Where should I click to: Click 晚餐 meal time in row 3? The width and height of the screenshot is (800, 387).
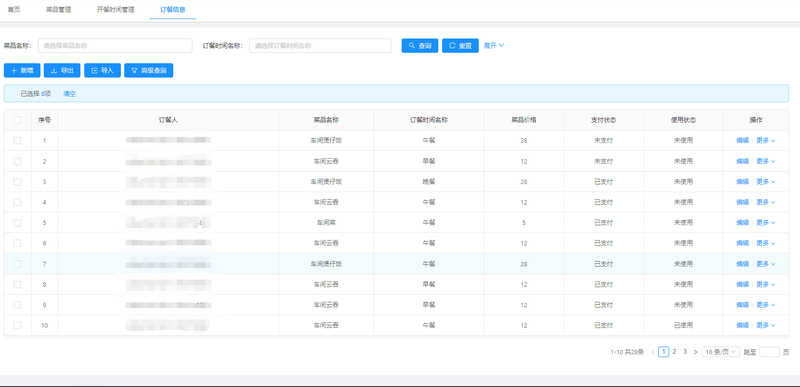(x=429, y=182)
